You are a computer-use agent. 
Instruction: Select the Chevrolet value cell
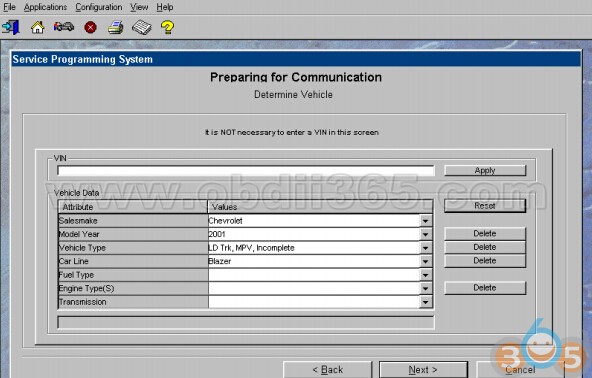(314, 221)
